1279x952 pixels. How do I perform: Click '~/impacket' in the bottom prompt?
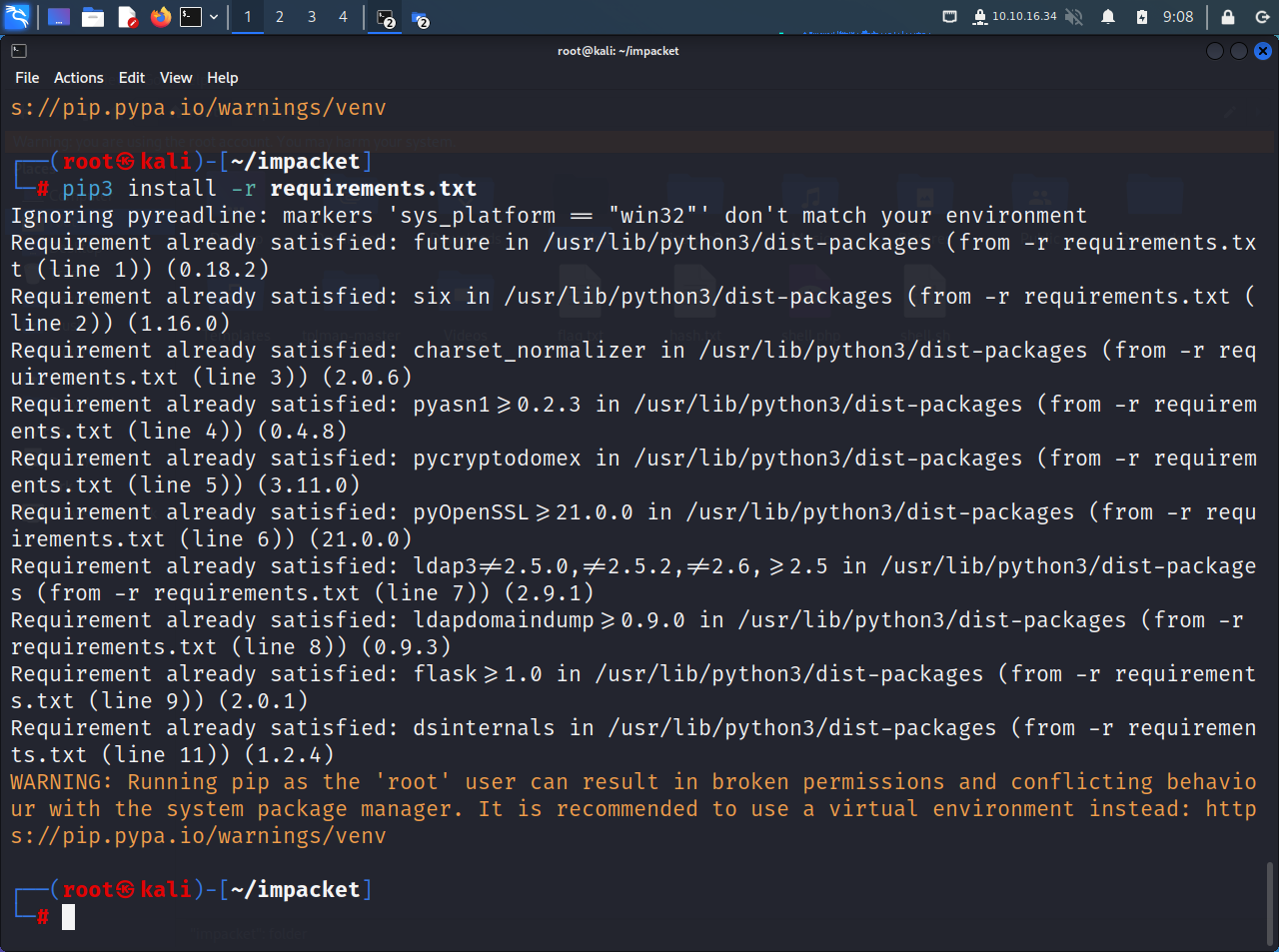[295, 890]
